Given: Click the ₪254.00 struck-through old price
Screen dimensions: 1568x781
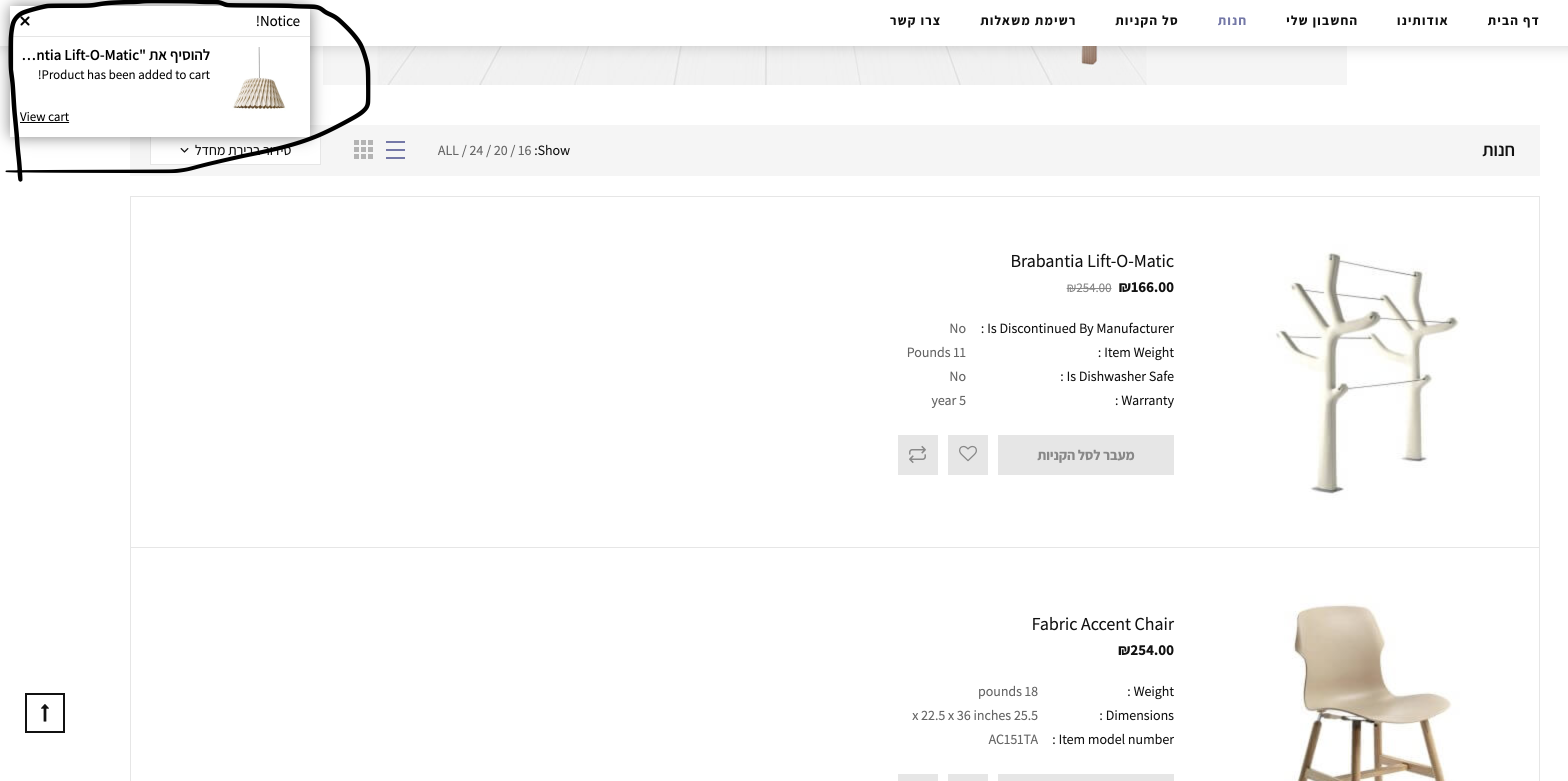Looking at the screenshot, I should coord(1088,288).
